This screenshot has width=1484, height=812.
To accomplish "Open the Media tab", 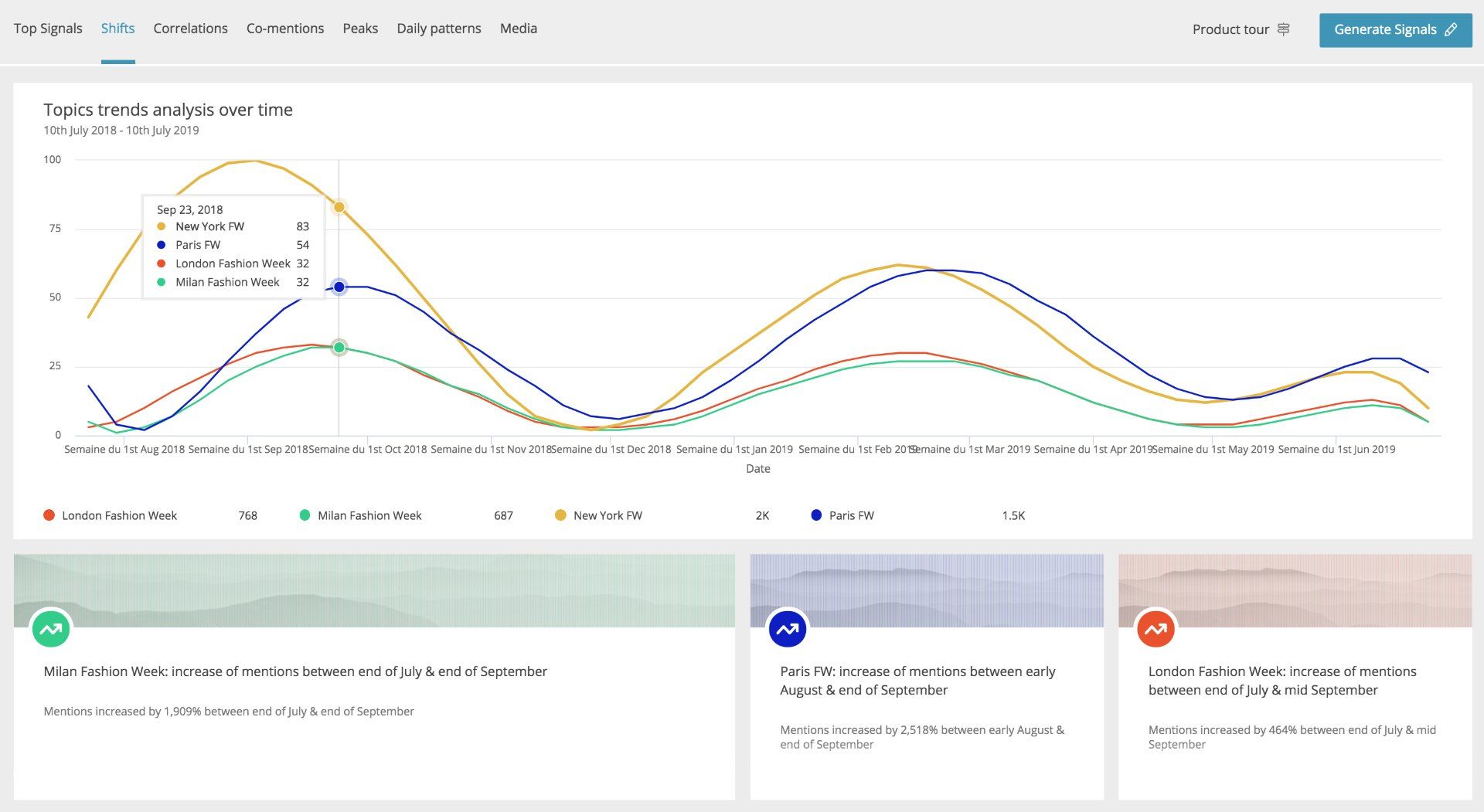I will pos(519,29).
